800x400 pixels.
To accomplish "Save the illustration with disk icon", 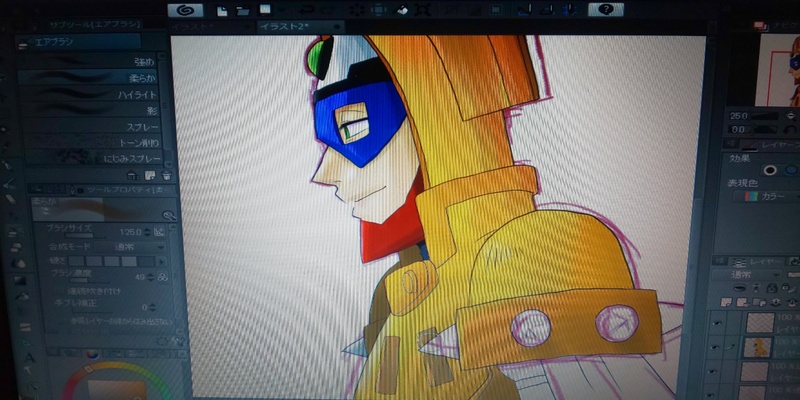I will tap(265, 10).
